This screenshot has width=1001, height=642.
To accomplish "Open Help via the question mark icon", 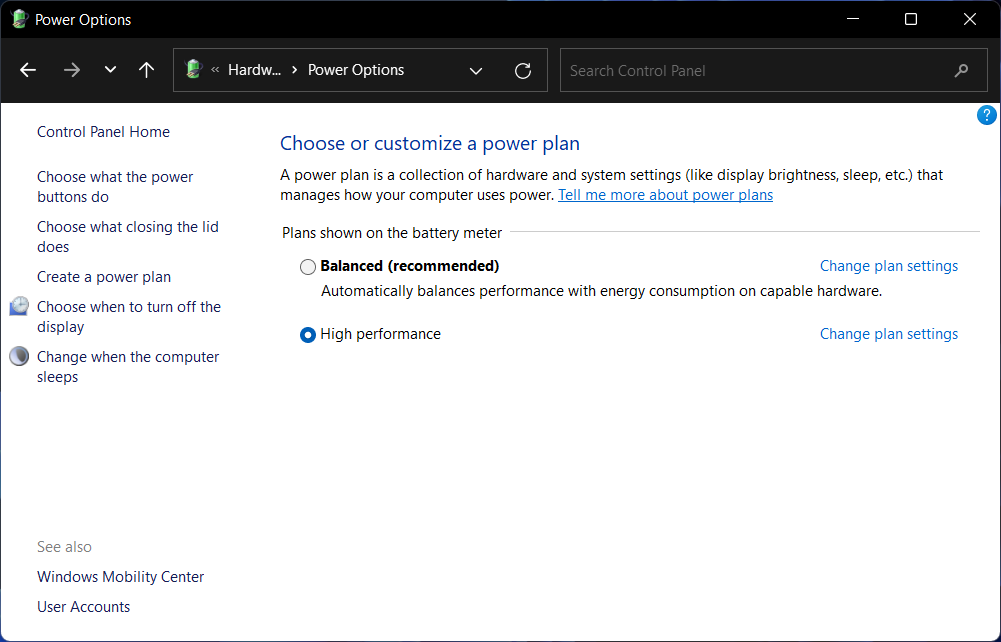I will [987, 114].
